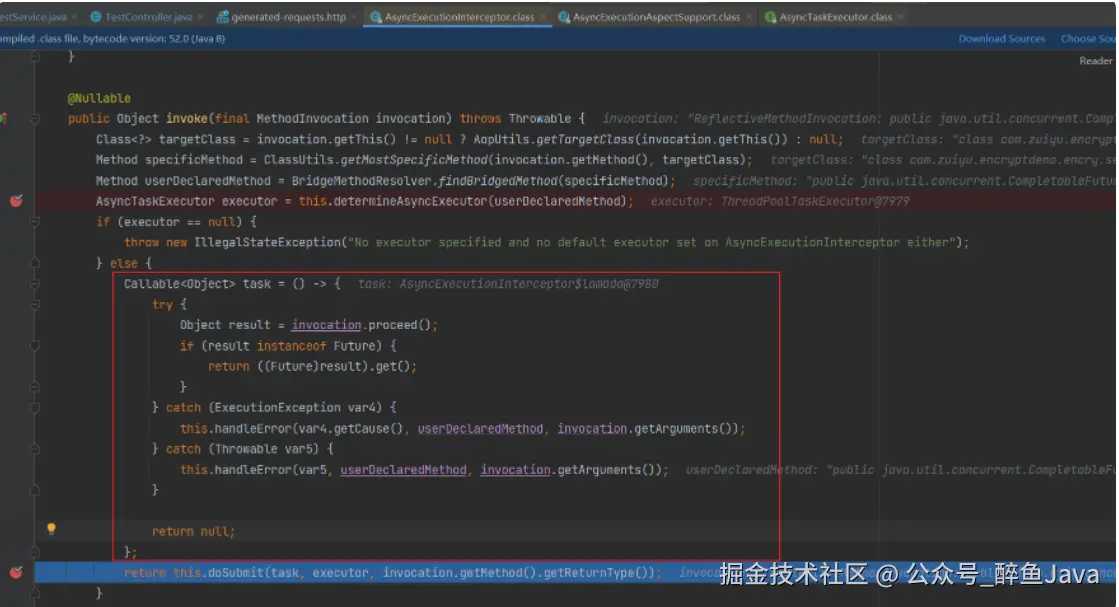Close the generated-requests.http tab

click(354, 16)
